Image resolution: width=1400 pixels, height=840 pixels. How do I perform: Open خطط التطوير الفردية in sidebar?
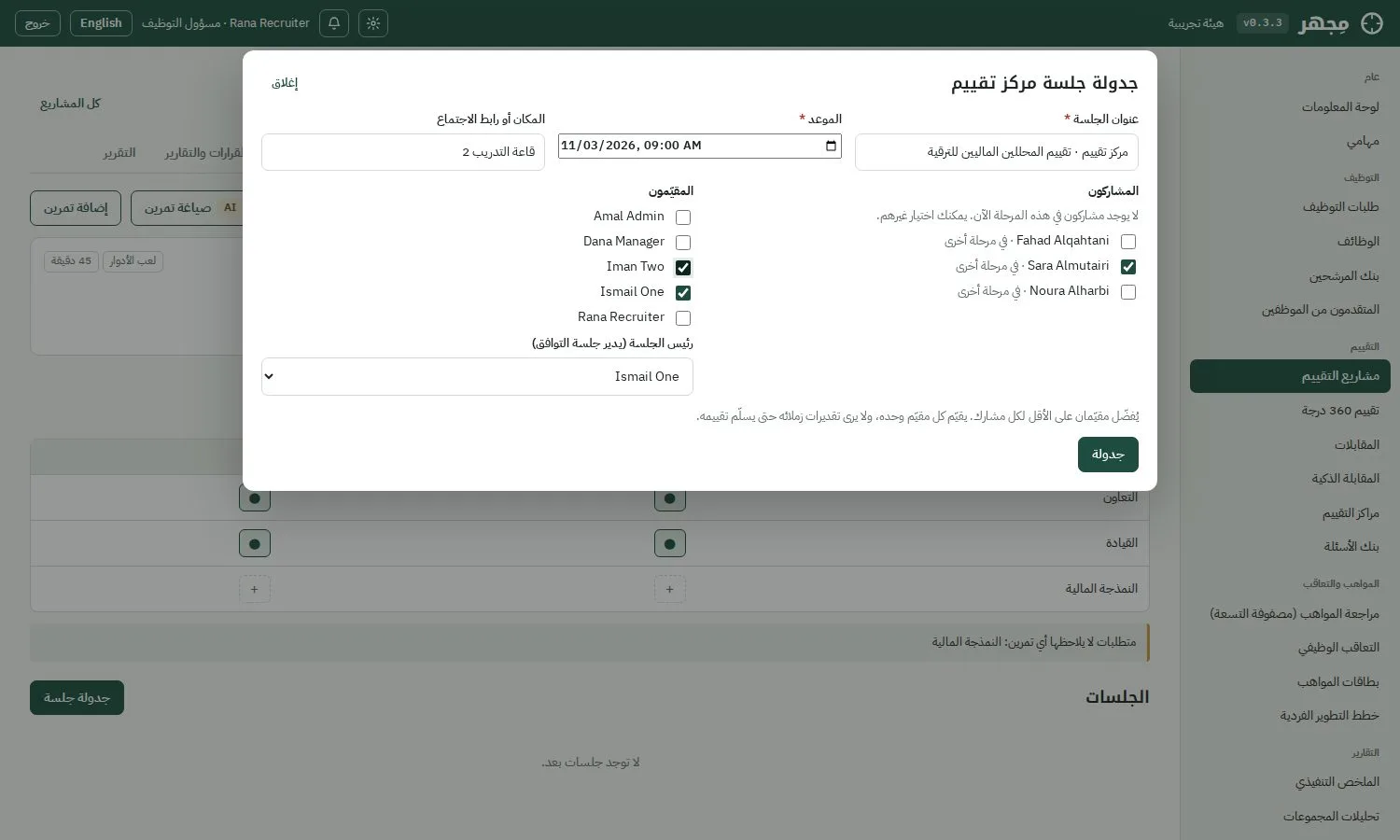click(1290, 716)
